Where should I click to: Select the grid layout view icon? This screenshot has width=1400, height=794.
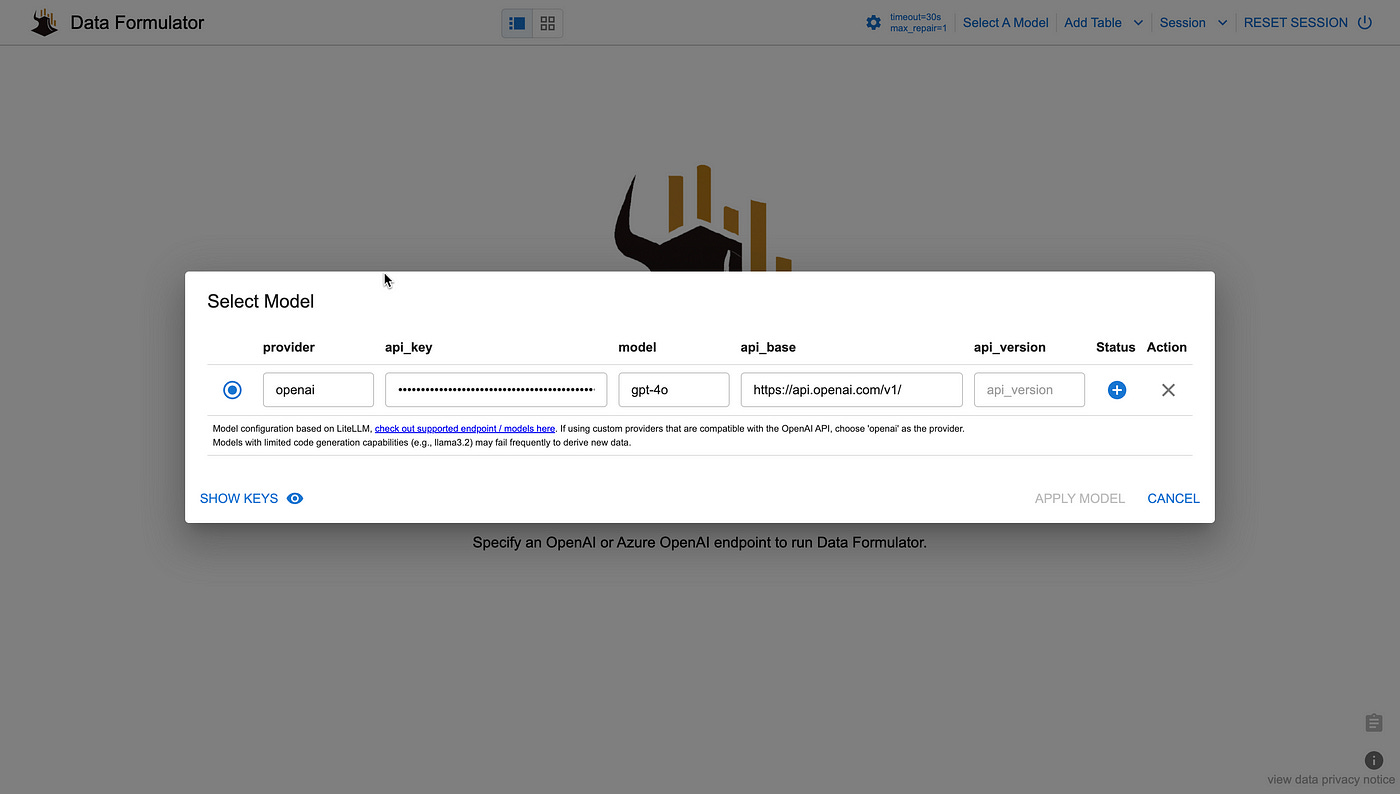pyautogui.click(x=546, y=22)
